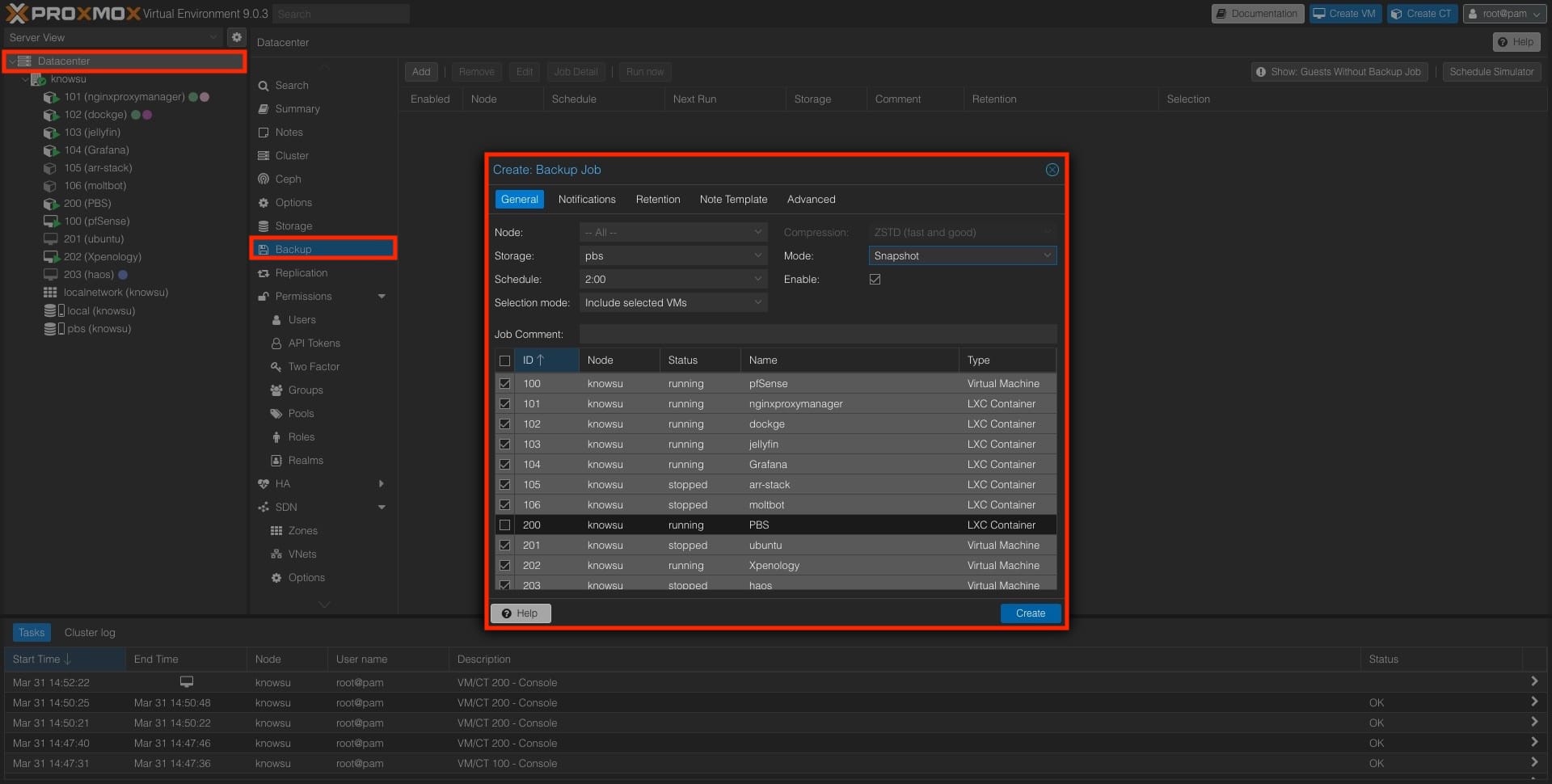
Task: Open the Cluster log tab
Action: [90, 633]
